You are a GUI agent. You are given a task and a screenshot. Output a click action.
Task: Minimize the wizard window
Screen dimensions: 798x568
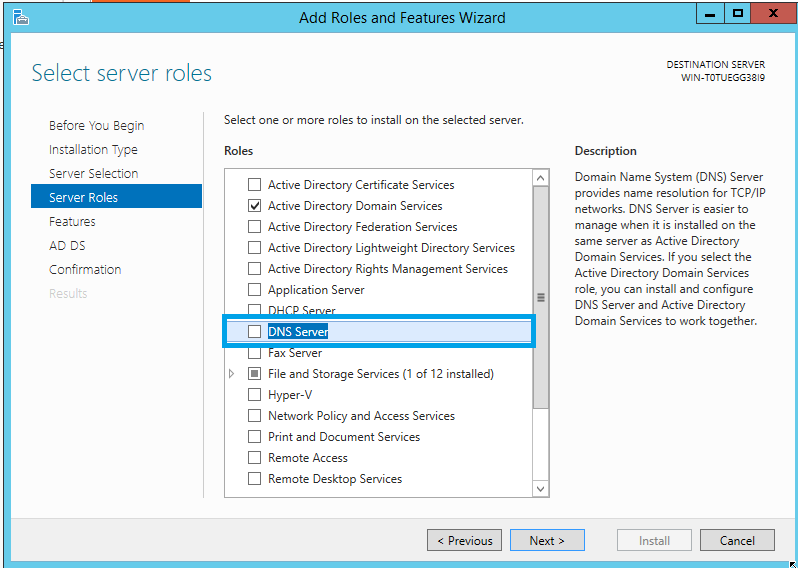710,14
